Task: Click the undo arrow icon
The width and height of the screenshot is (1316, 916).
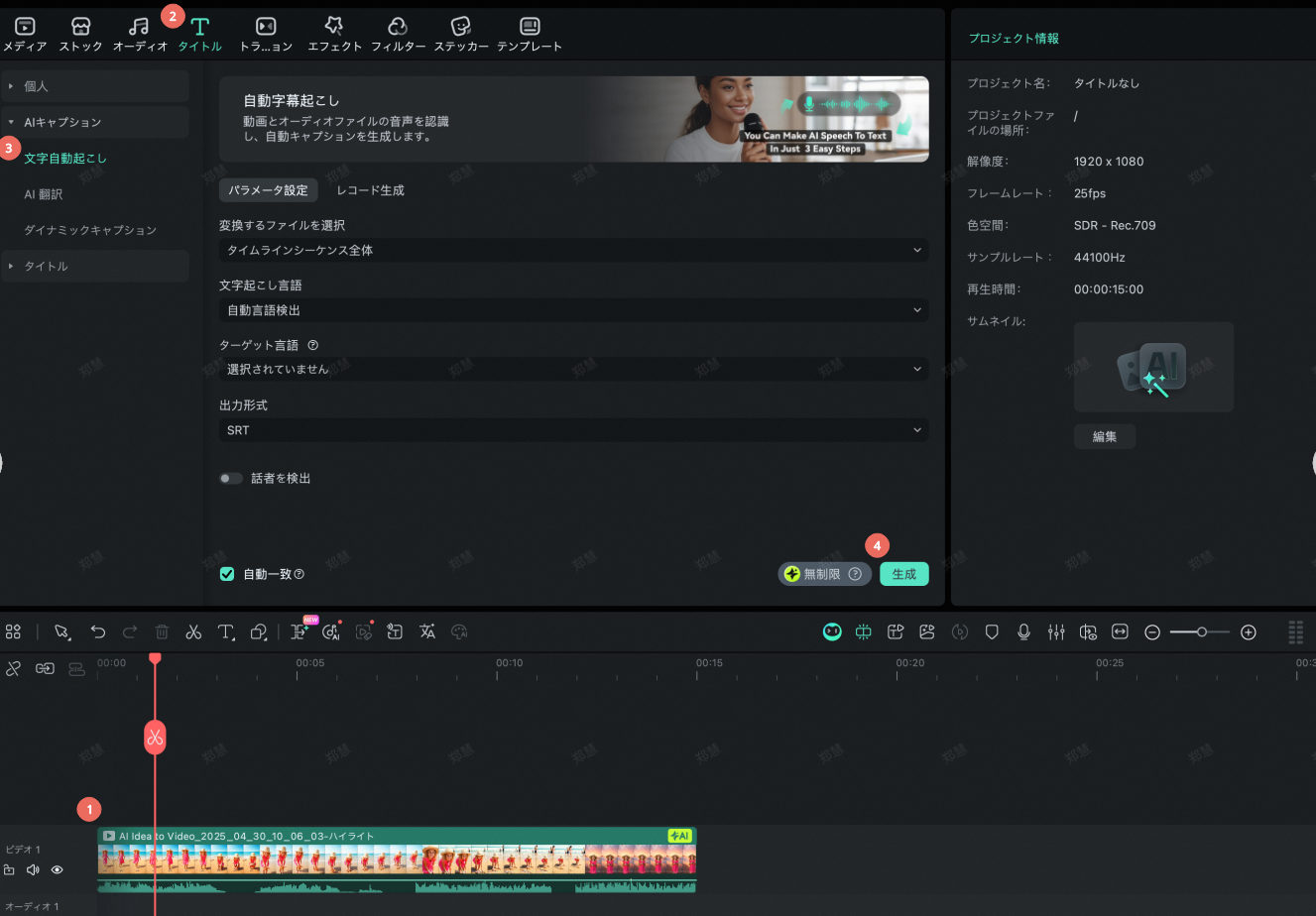Action: tap(97, 631)
